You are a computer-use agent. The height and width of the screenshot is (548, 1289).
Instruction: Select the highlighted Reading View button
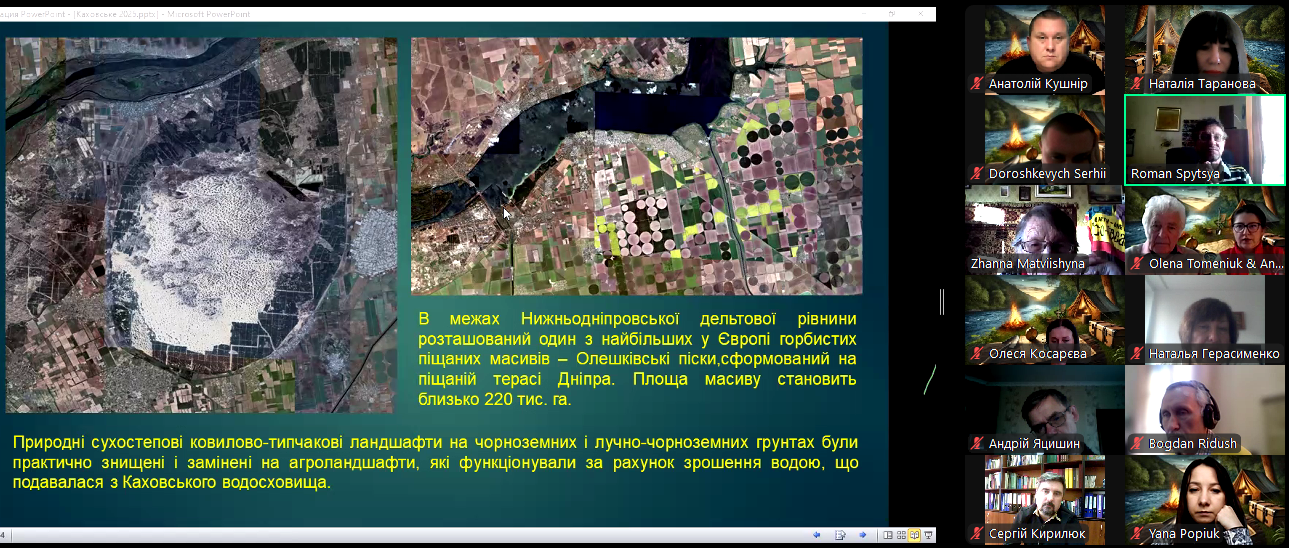coord(914,535)
